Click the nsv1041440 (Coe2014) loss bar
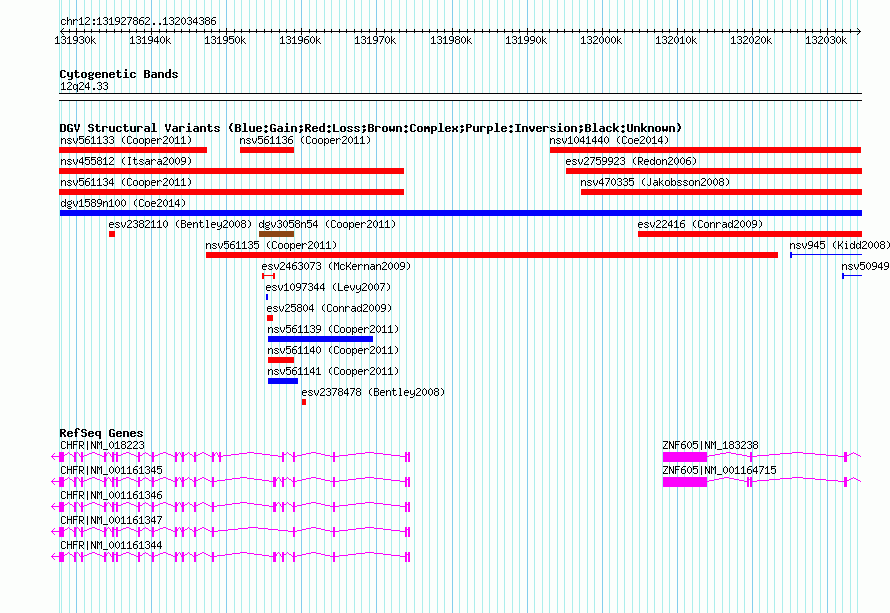 [706, 150]
